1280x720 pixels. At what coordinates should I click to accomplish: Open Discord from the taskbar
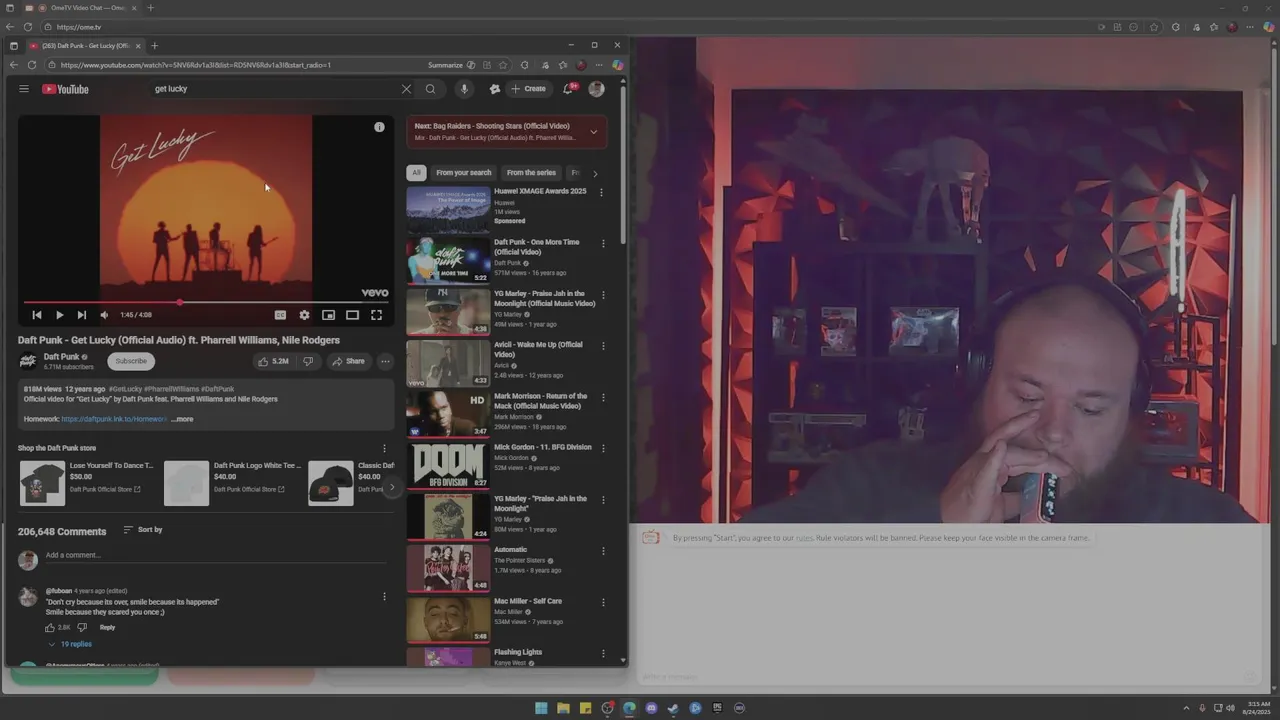tap(651, 708)
